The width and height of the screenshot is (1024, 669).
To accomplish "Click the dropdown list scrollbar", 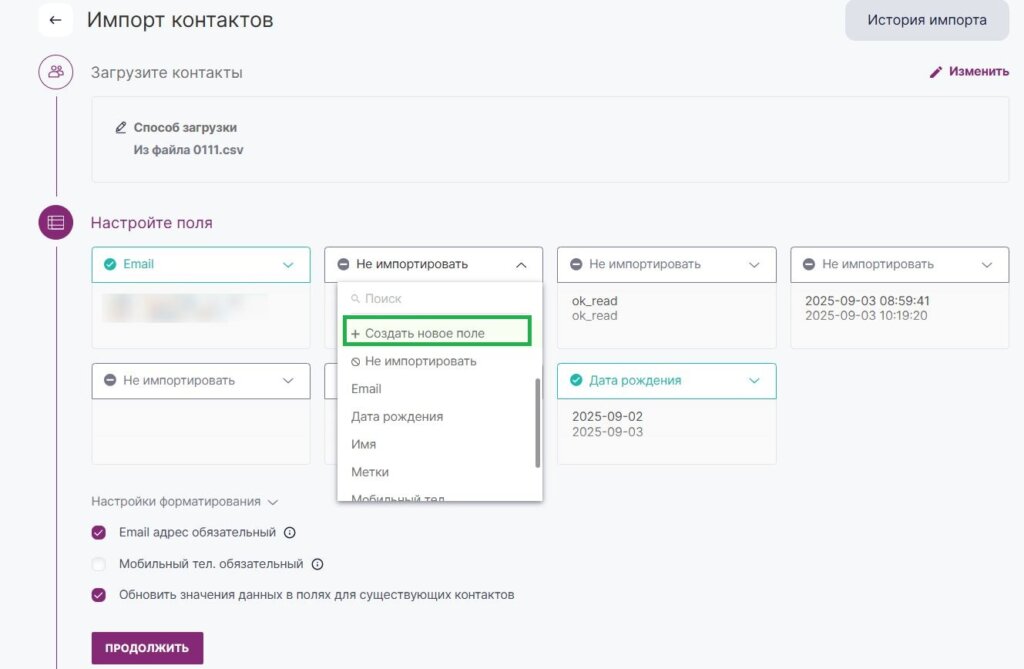I will click(x=538, y=421).
